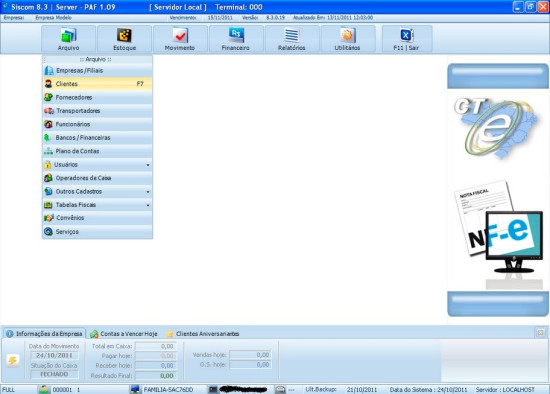Select Empresas / Filiais menu entry
This screenshot has height=394, width=550.
point(97,71)
